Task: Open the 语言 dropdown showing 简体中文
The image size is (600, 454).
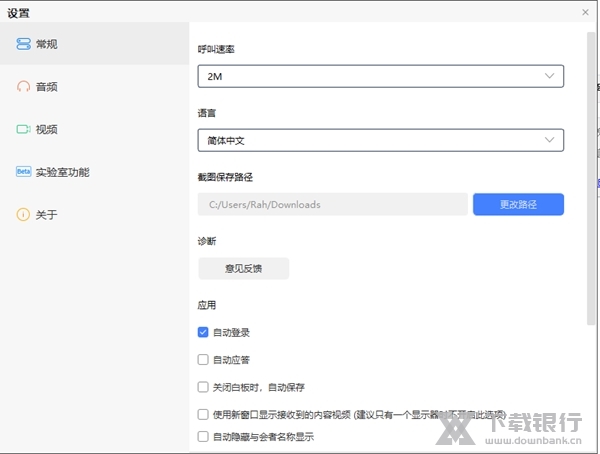Action: pos(381,140)
